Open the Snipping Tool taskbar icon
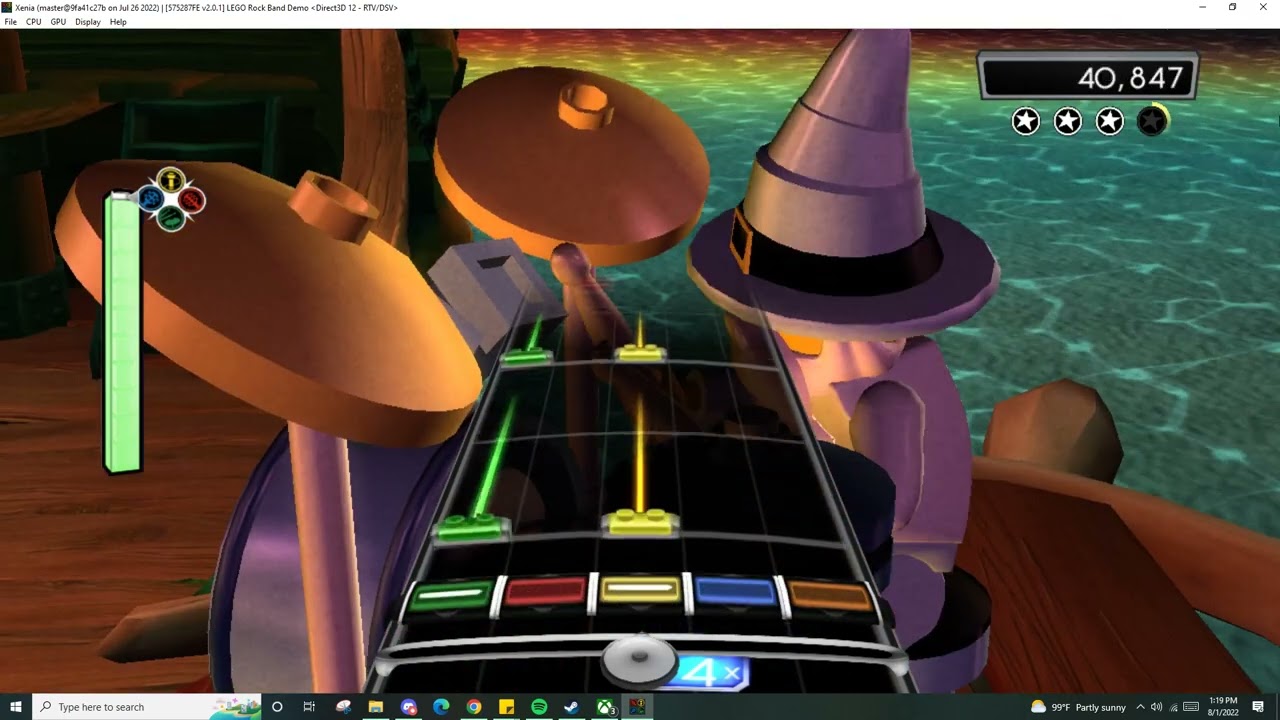This screenshot has height=720, width=1280. coord(343,707)
